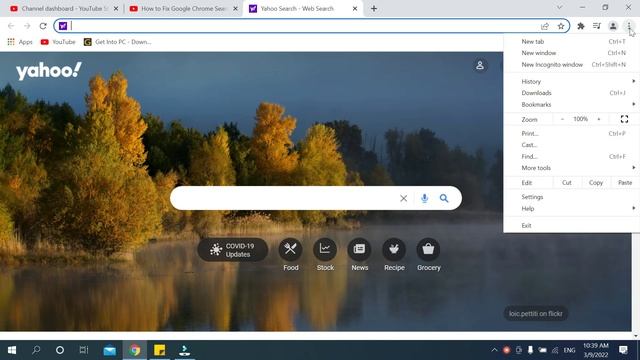Viewport: 640px width, 360px height.
Task: Switch ENG input language indicator
Action: (569, 350)
